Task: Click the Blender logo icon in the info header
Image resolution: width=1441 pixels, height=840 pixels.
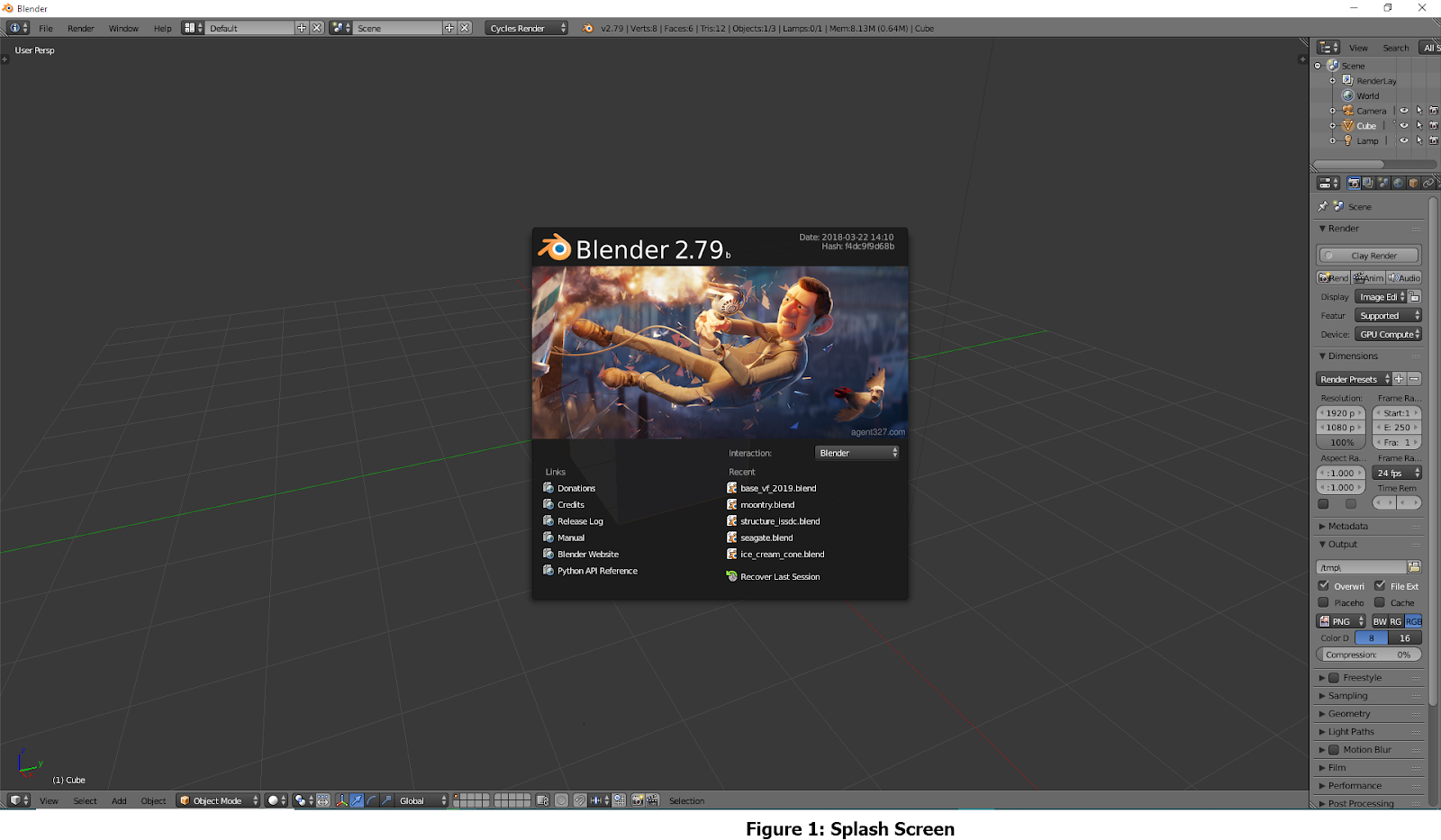Action: [x=587, y=28]
